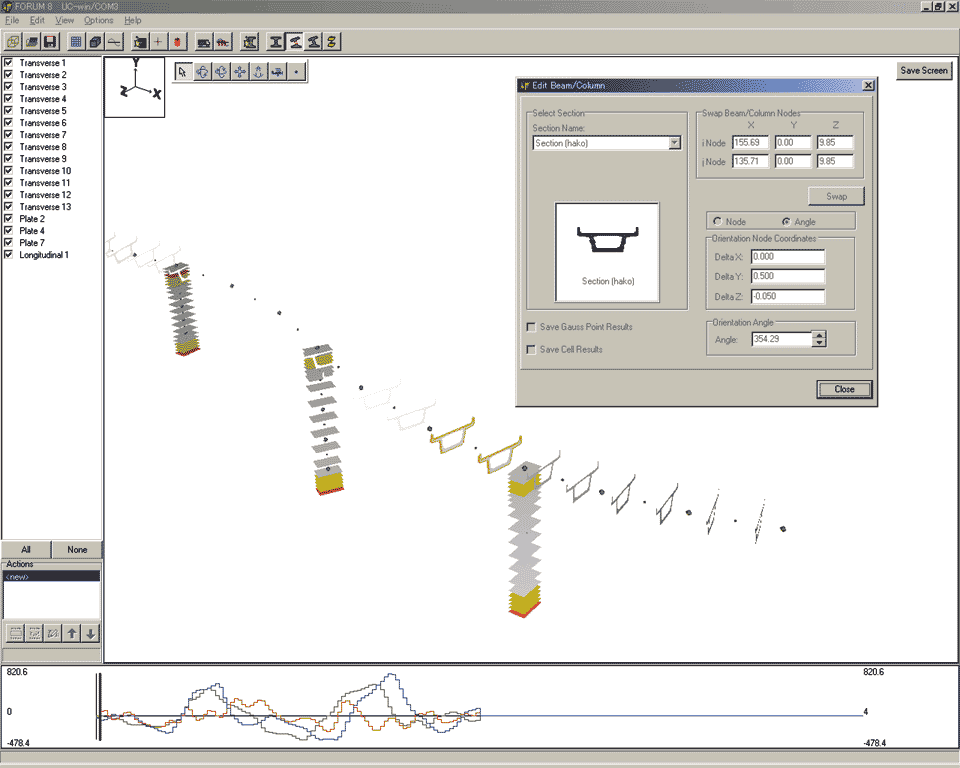Screen dimensions: 960x768
Task: Select the arrow pointer selection tool
Action: [183, 72]
